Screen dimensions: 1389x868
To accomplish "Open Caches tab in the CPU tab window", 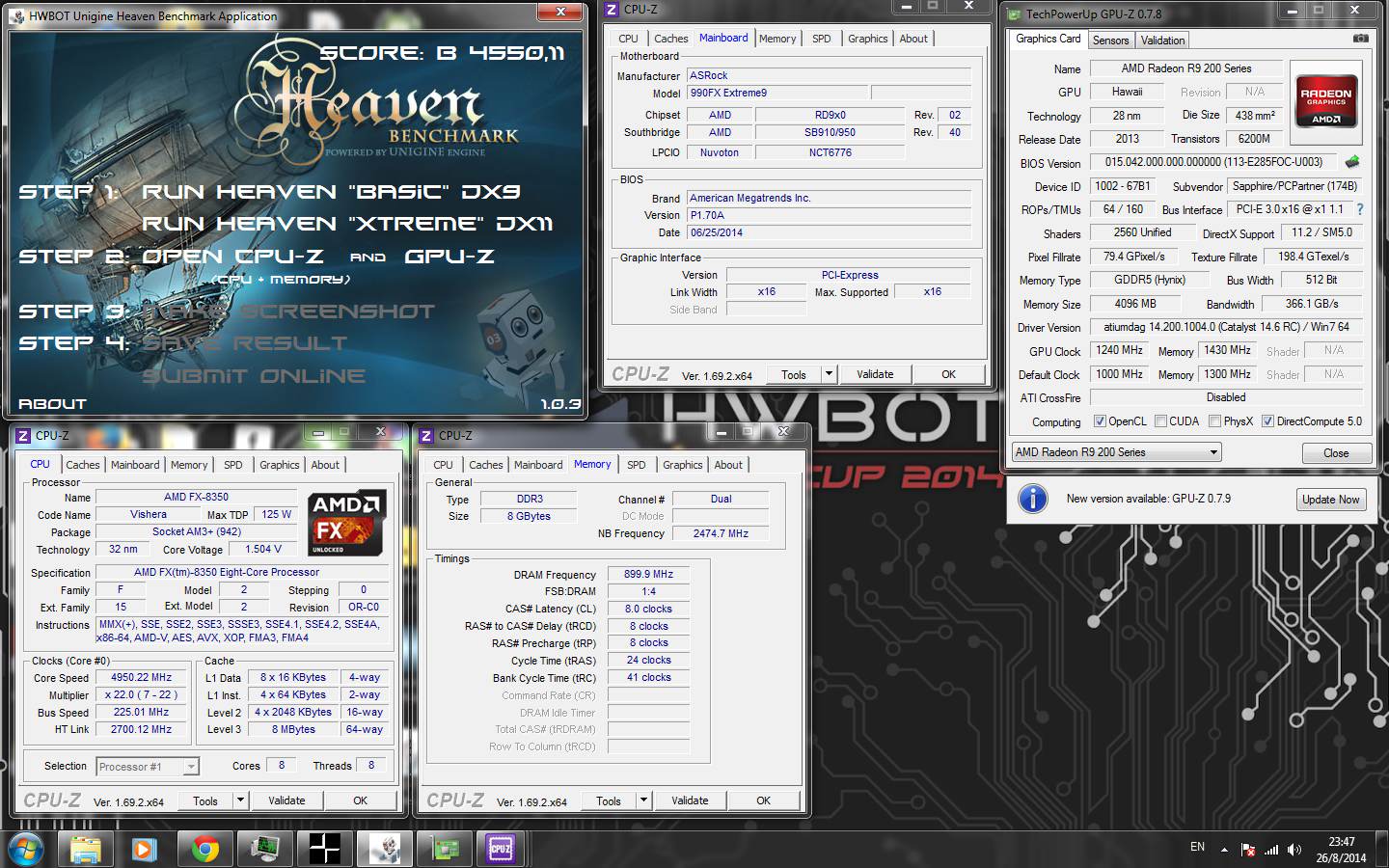I will click(83, 465).
